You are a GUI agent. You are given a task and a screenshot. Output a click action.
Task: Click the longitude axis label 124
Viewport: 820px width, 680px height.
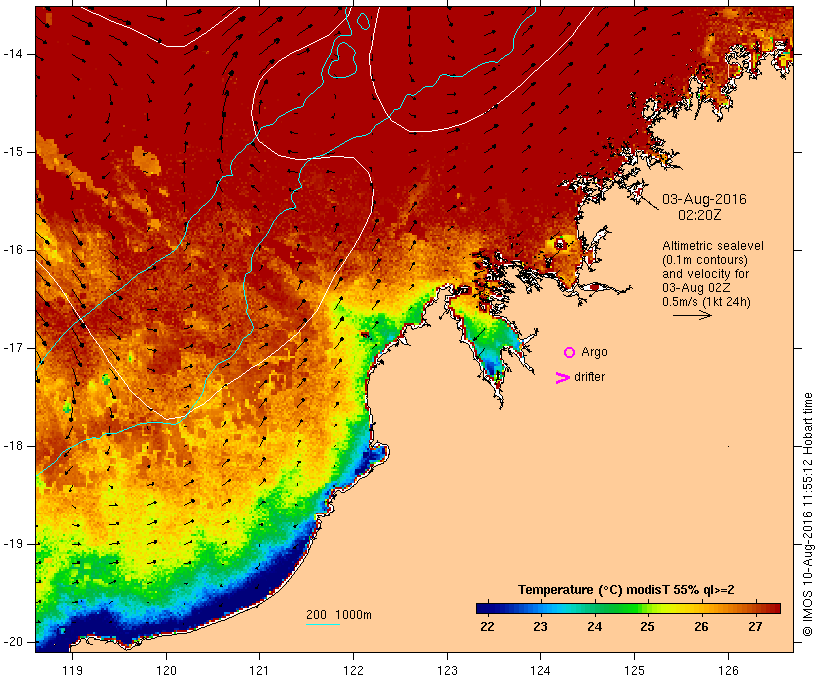click(540, 671)
